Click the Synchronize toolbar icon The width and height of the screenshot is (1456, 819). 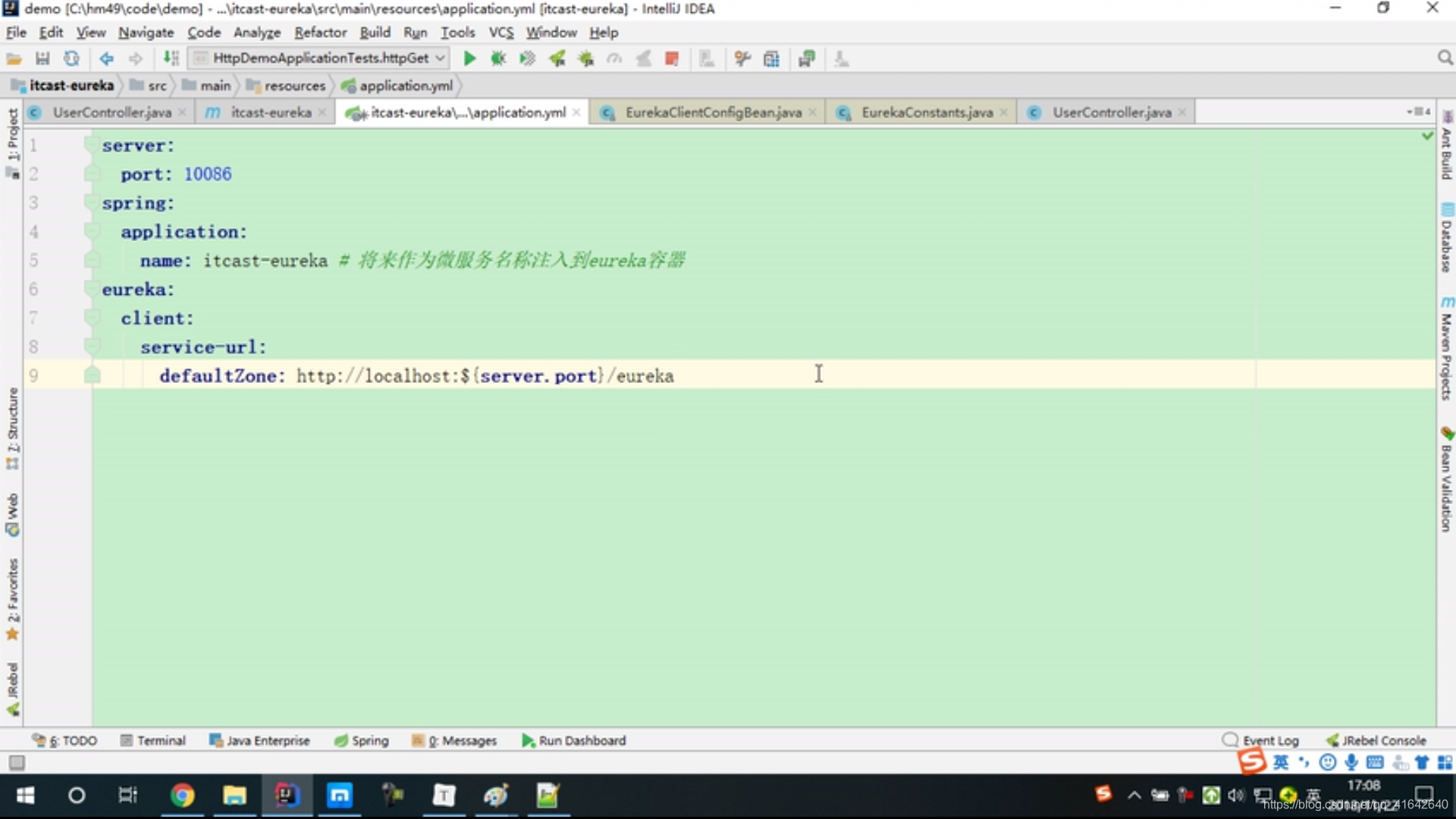[71, 58]
